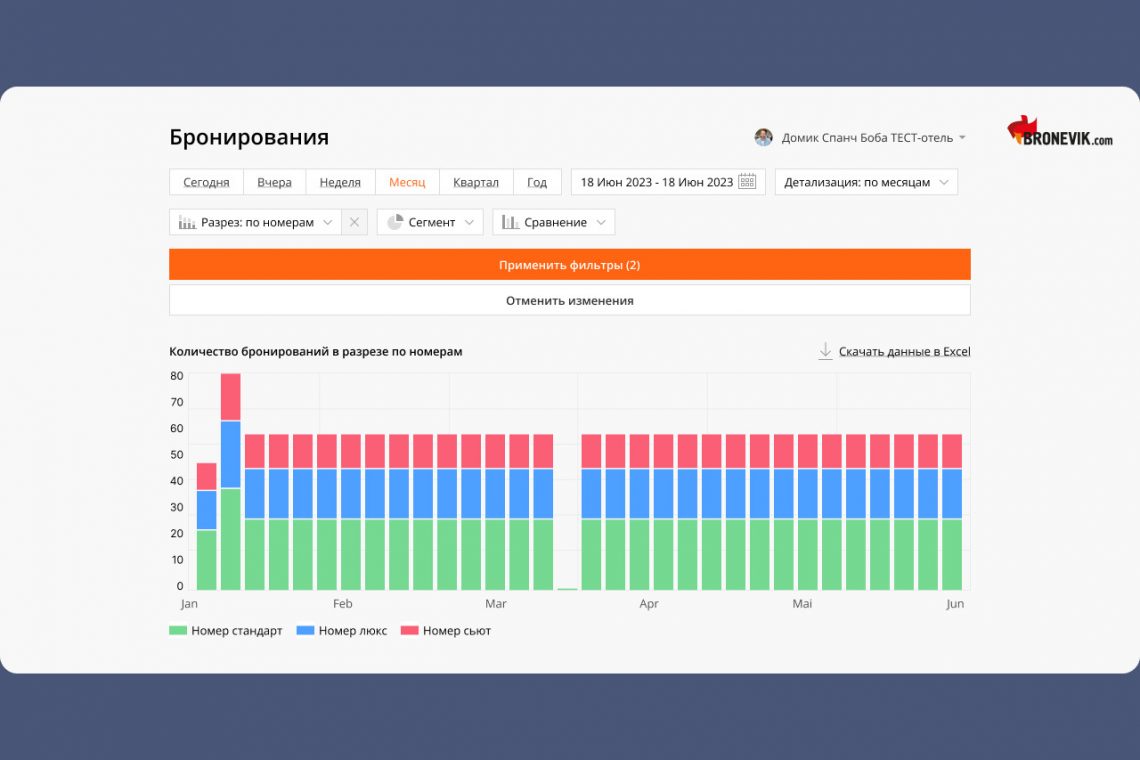The height and width of the screenshot is (760, 1140).
Task: Clear the 'Разрез: по номерам' filter with X
Action: (354, 222)
